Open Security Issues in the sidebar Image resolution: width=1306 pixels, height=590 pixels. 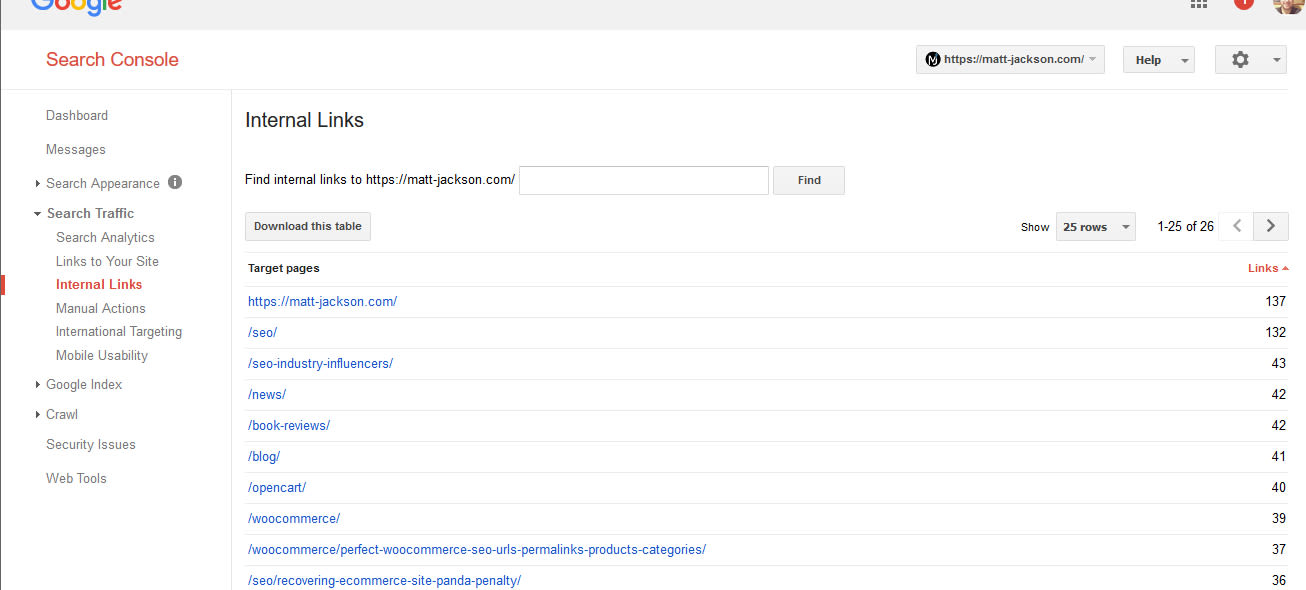click(x=91, y=444)
